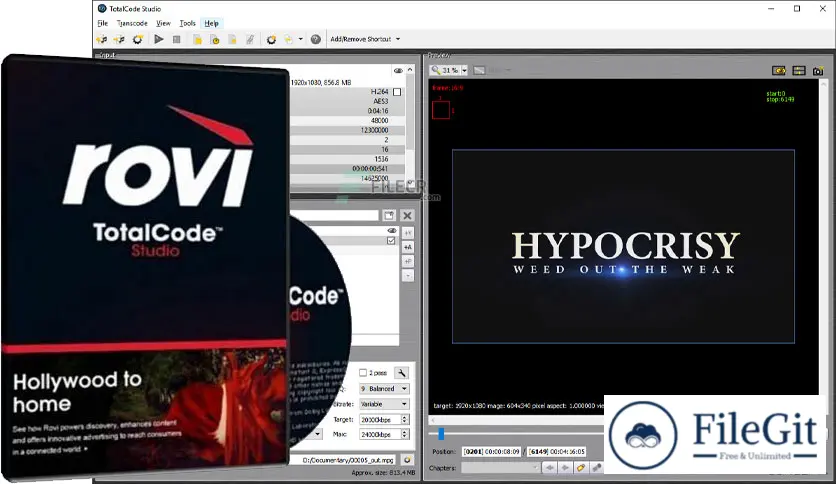The image size is (836, 484).
Task: Open the Add/Remove Shortcut dropdown
Action: (x=365, y=39)
